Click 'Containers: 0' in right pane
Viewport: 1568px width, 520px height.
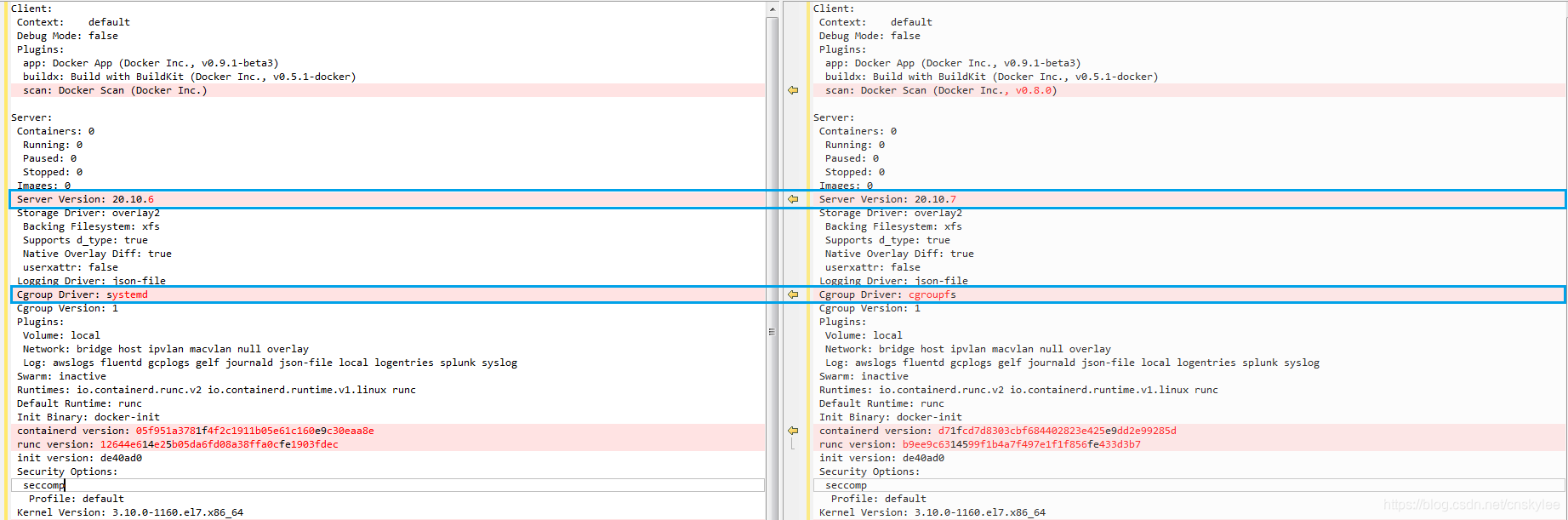click(x=858, y=131)
